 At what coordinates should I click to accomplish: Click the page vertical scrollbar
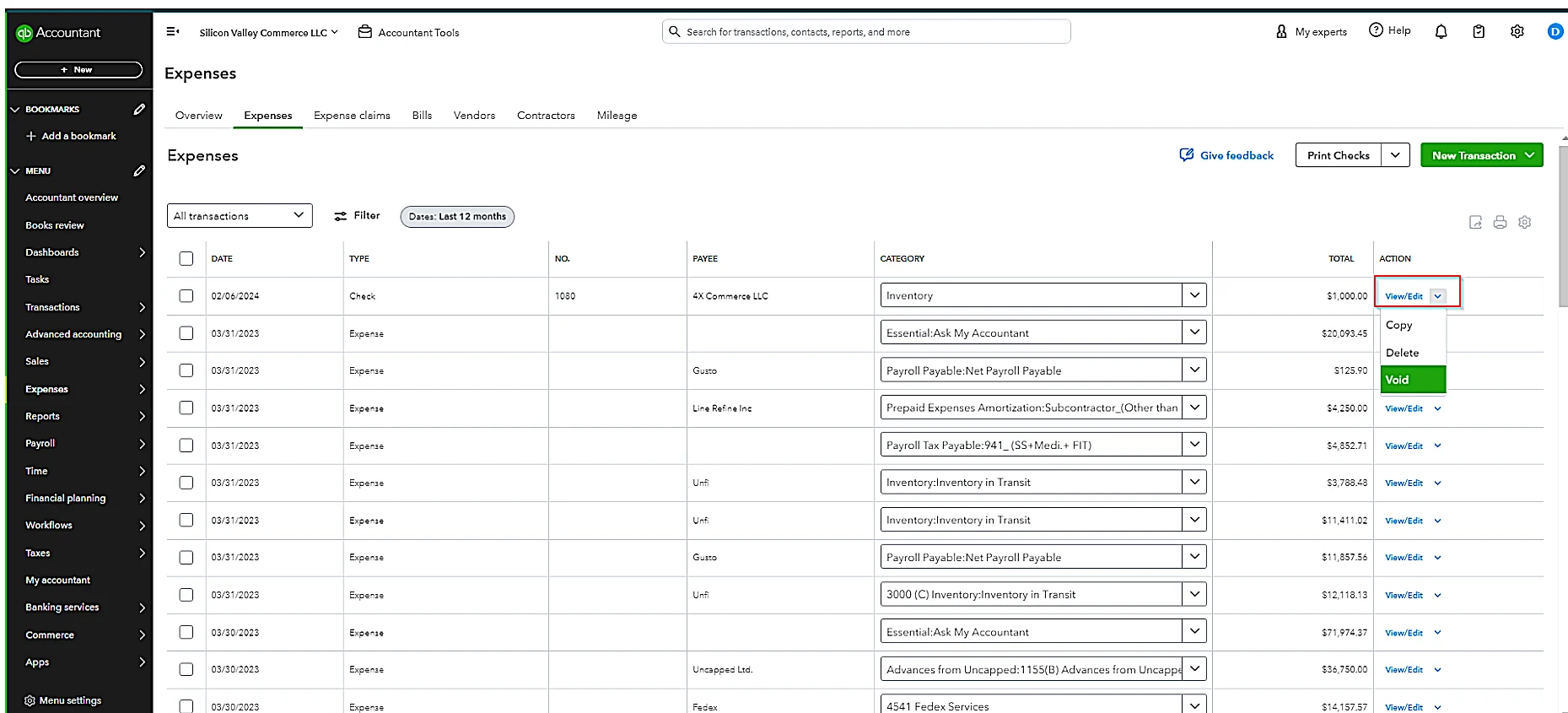(1563, 226)
